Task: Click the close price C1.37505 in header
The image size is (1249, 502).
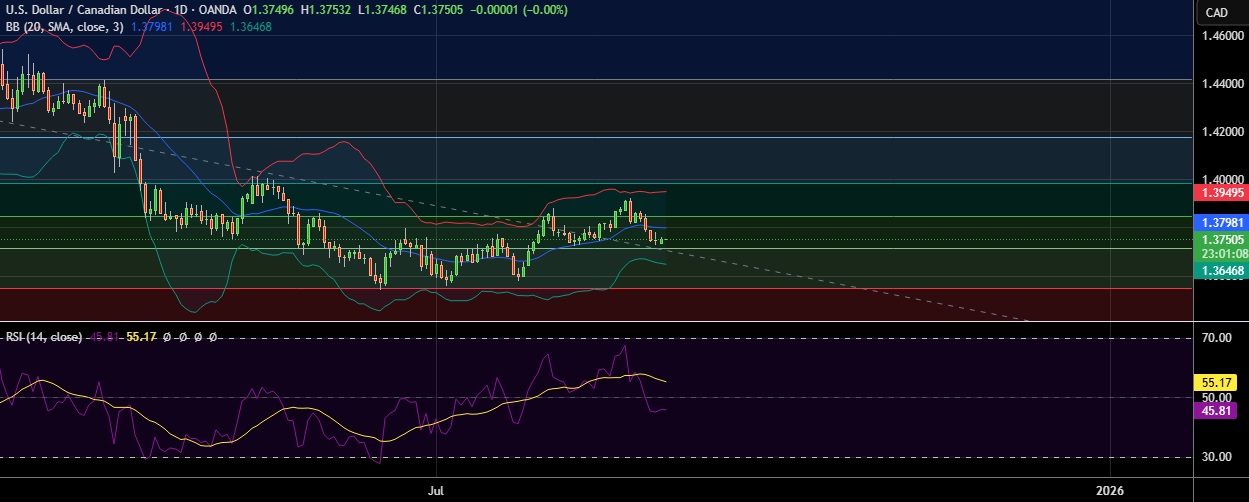Action: 440,10
